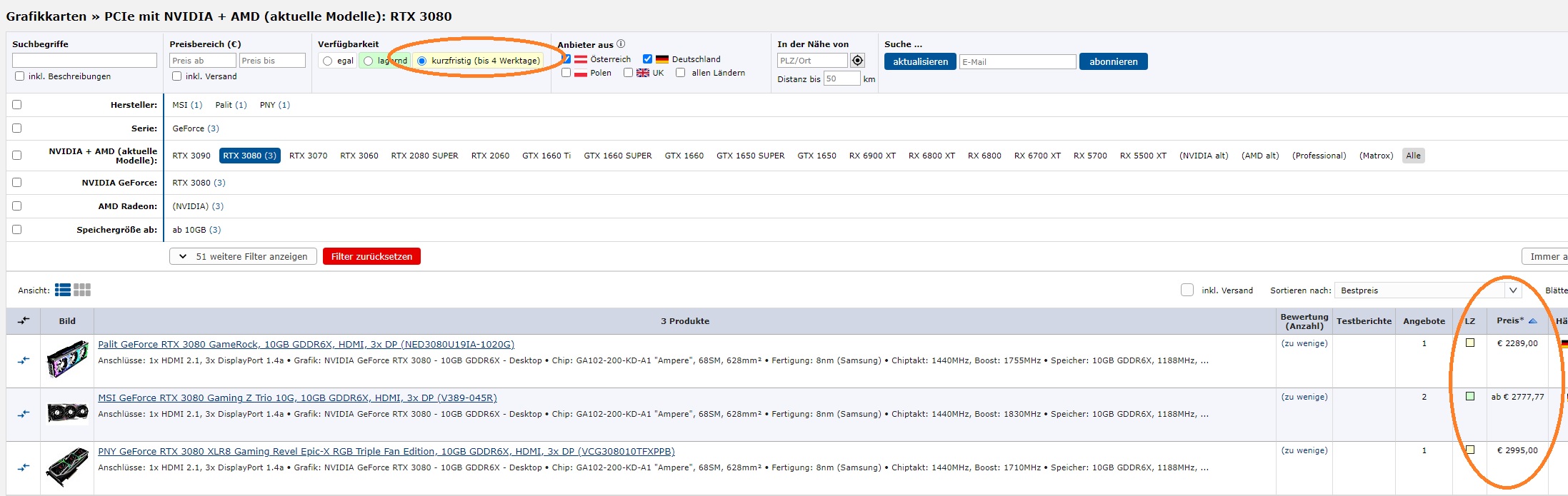Screen dimensions: 1568x496
Task: Click price € 2995,00 for PNY
Action: click(1517, 450)
